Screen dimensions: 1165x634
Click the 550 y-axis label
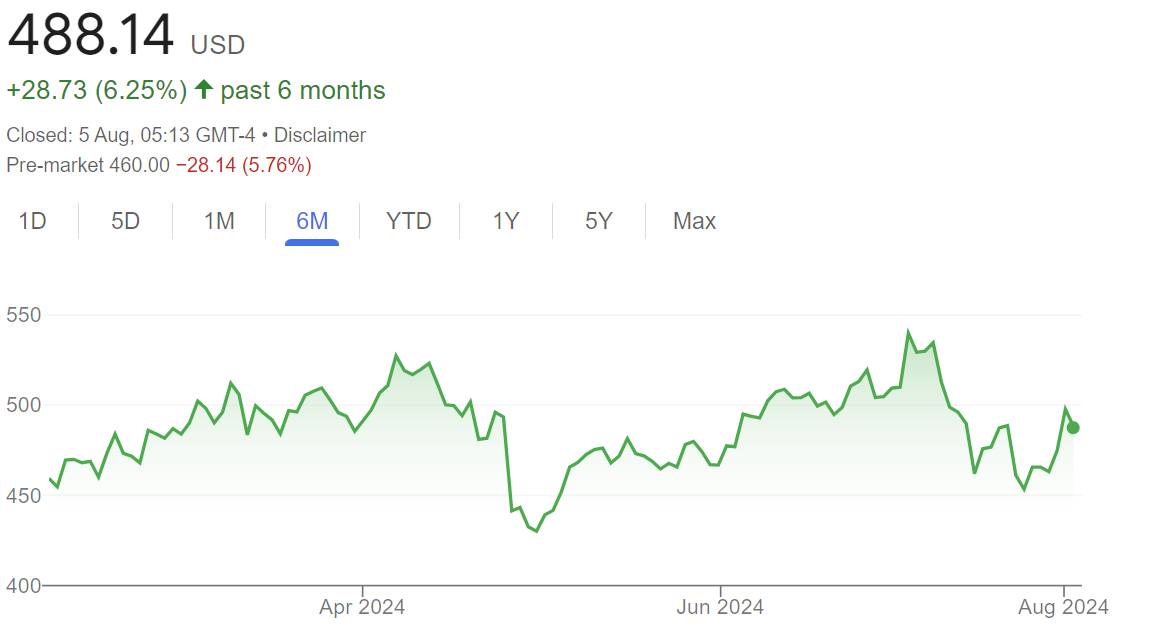click(22, 315)
